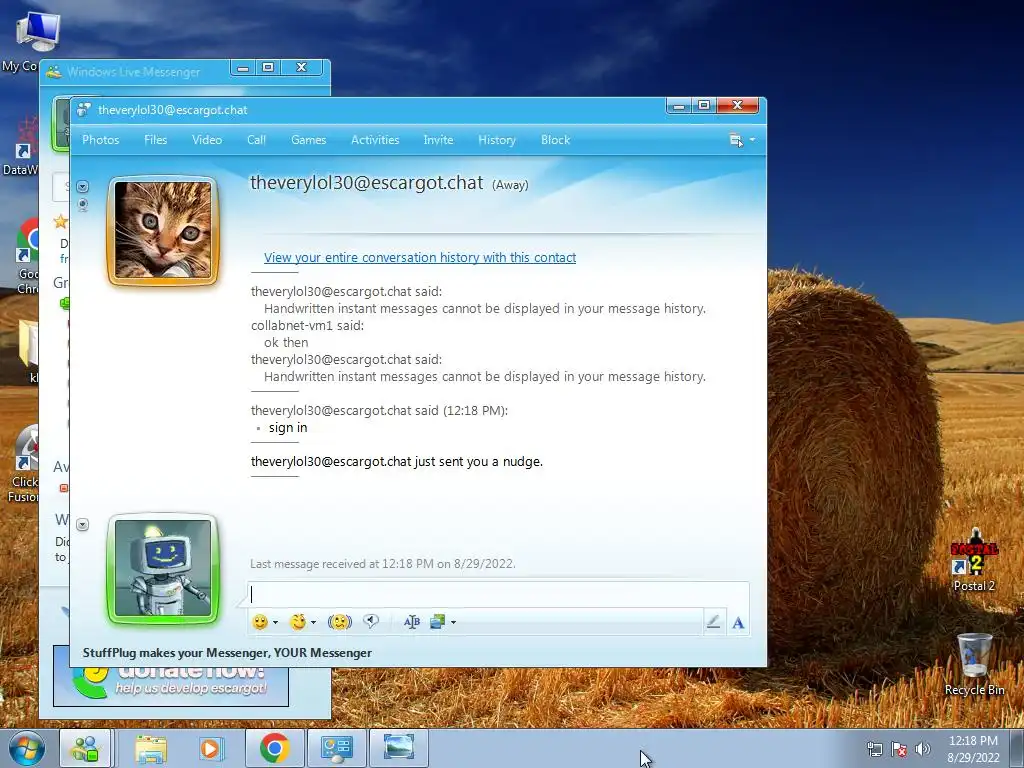Open the Recycle Bin desktop icon
The width and height of the screenshot is (1024, 768).
(974, 664)
